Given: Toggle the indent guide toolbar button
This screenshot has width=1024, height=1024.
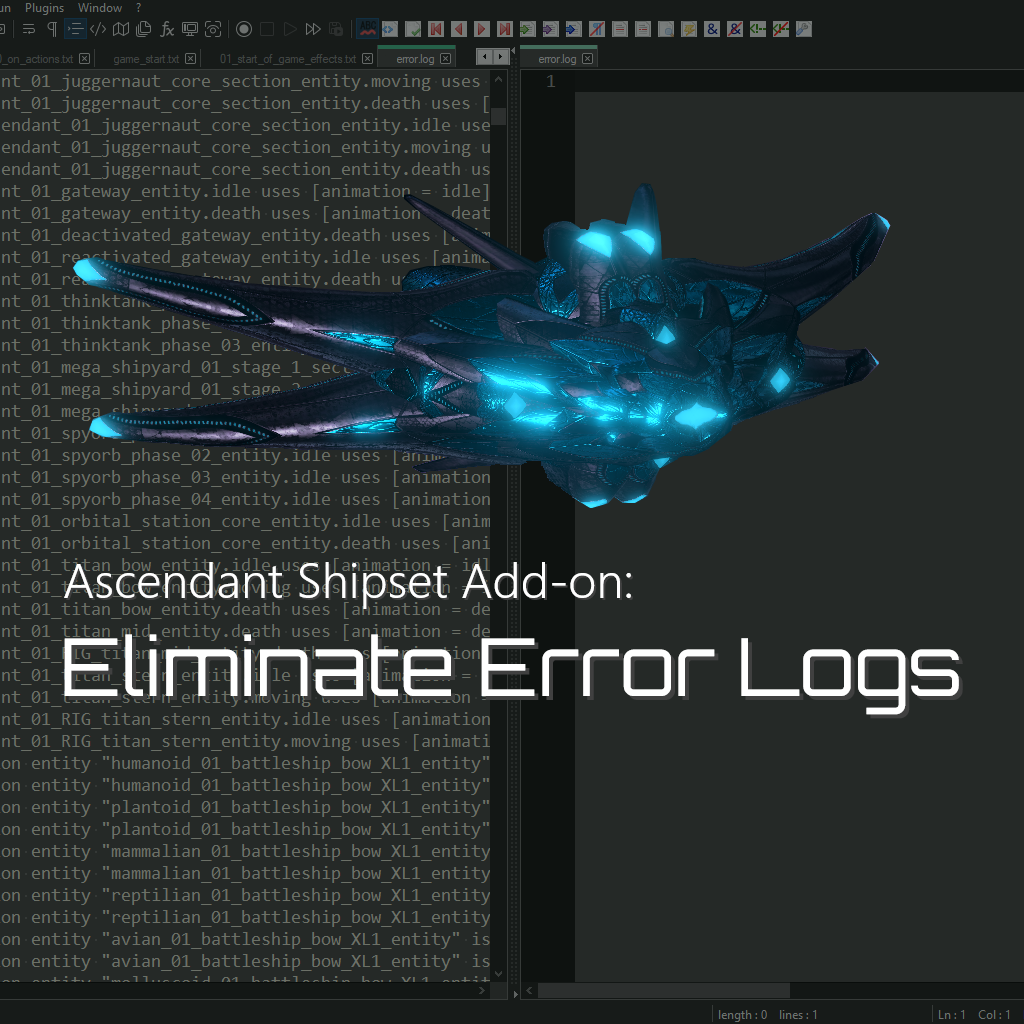Looking at the screenshot, I should coord(75,29).
